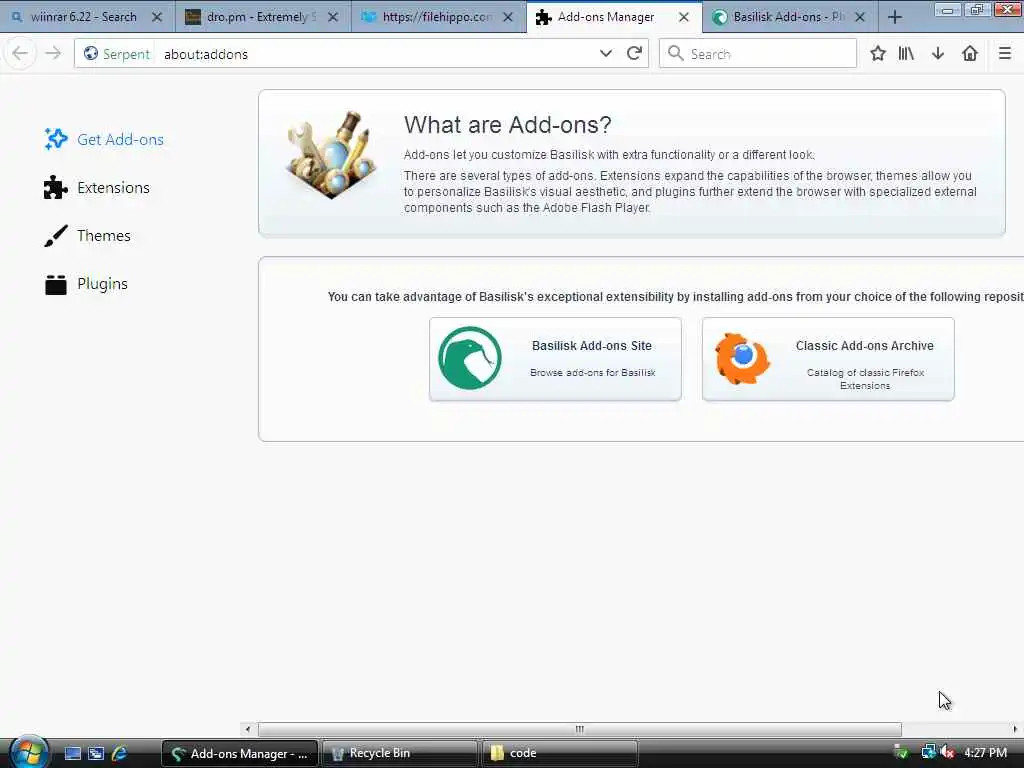Click the Themes paintbrush icon
Screen dimensions: 1024x768
(56, 236)
